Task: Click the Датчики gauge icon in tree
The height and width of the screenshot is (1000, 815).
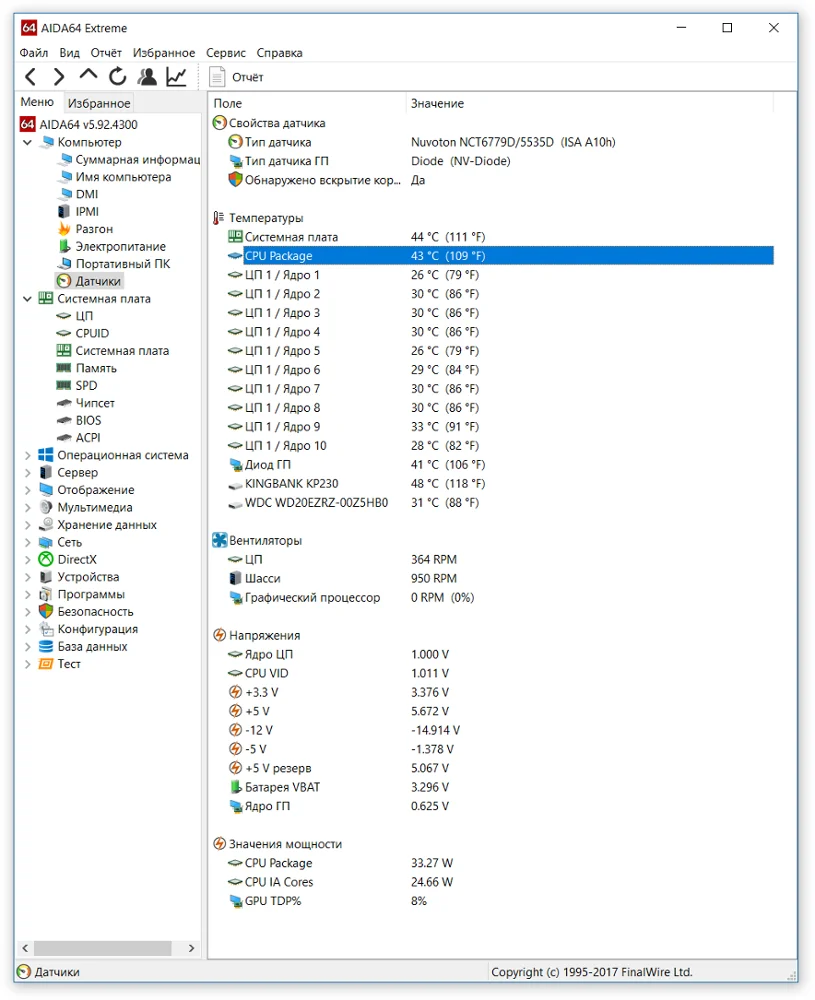Action: pyautogui.click(x=64, y=281)
